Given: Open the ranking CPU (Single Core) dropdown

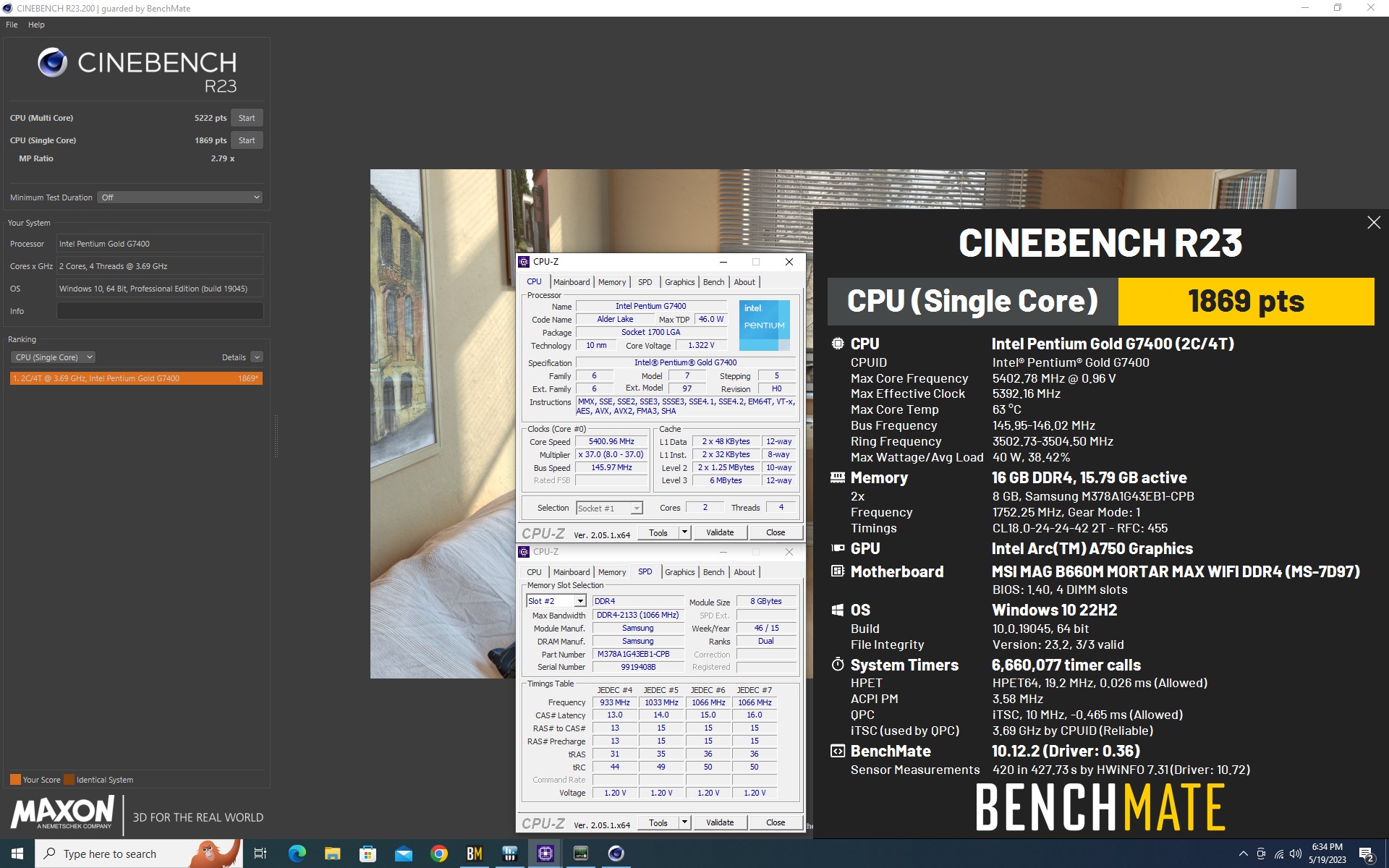Looking at the screenshot, I should pyautogui.click(x=53, y=357).
